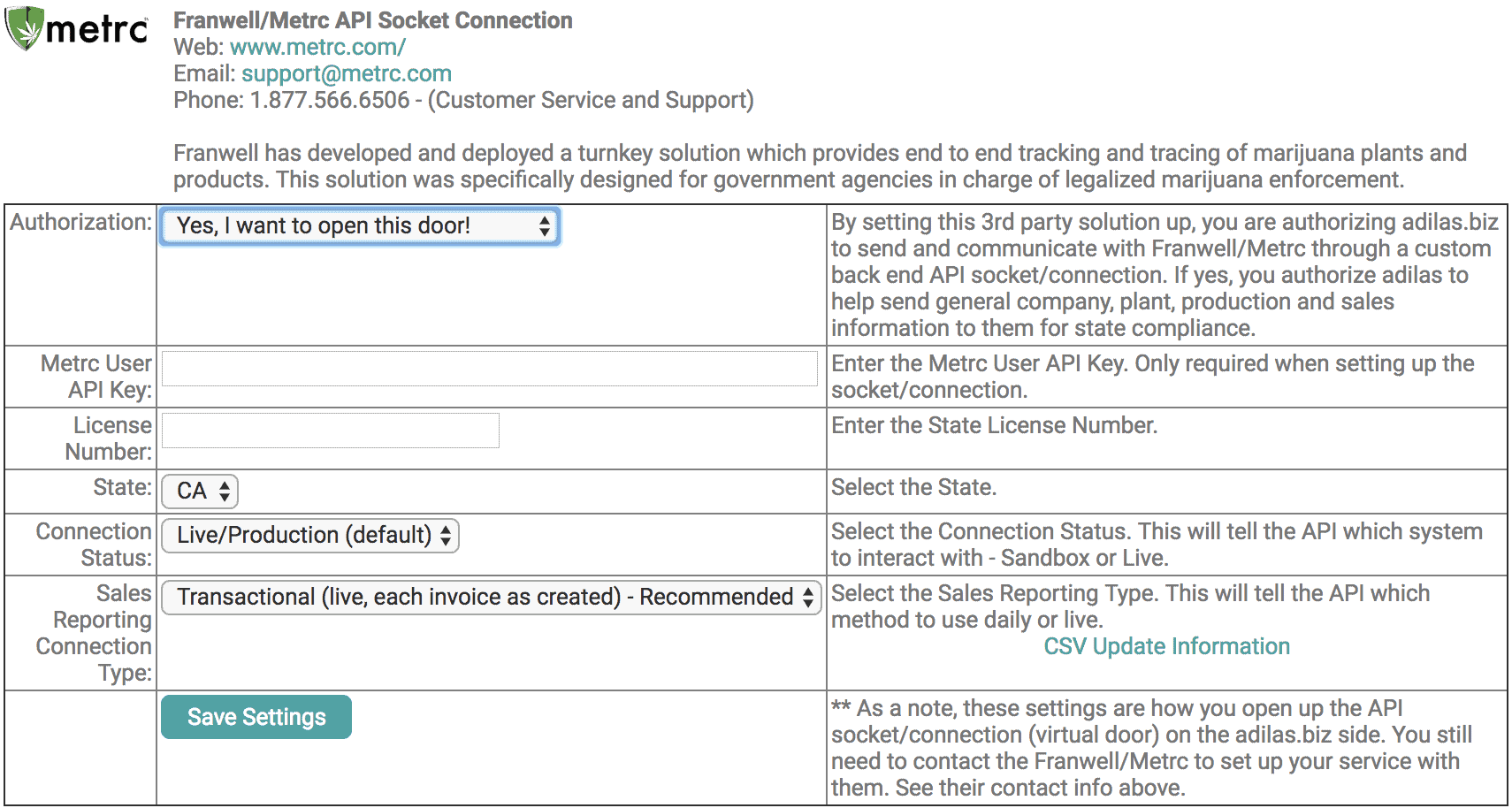Focus the Metrc User API Key field

[x=489, y=369]
